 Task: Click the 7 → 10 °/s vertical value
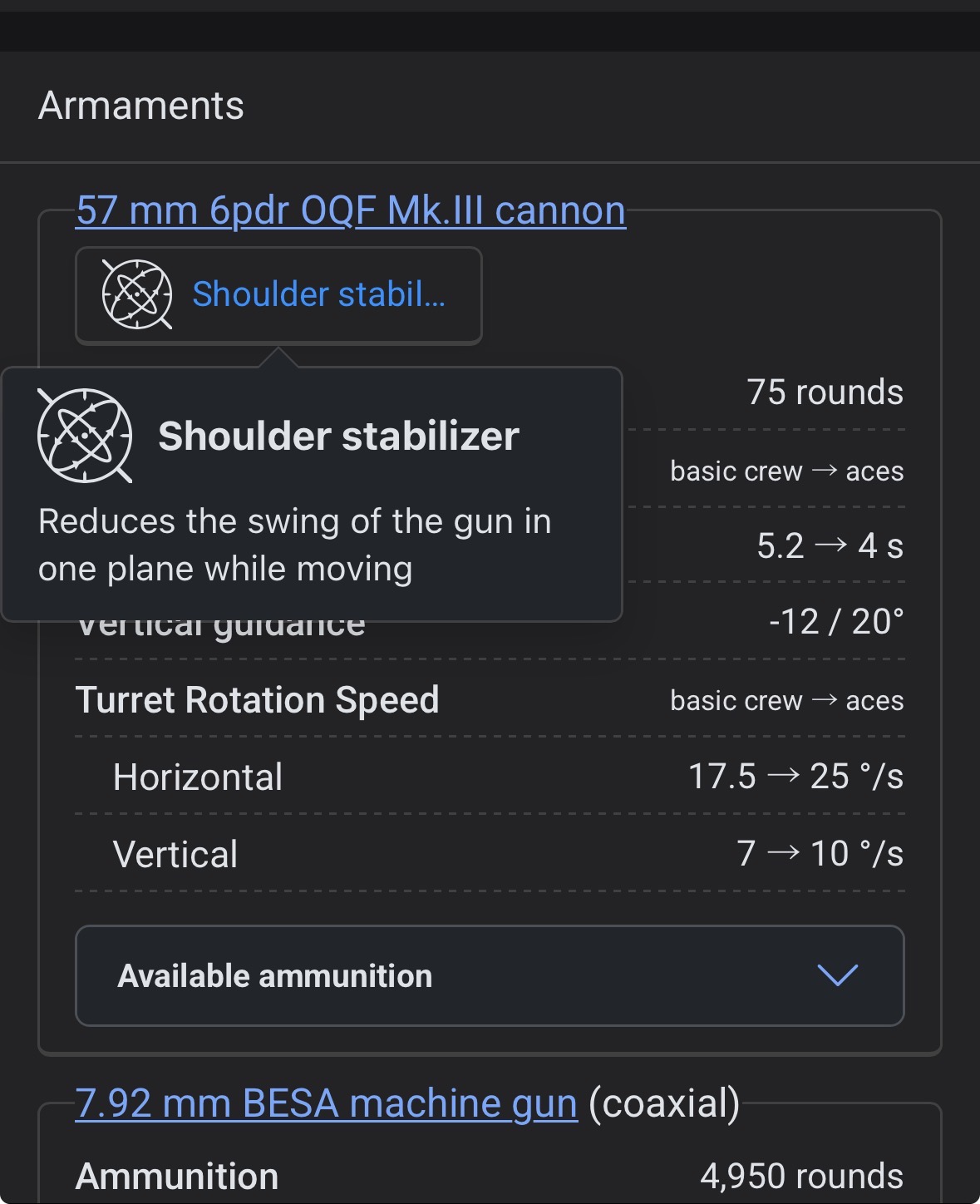pyautogui.click(x=820, y=854)
